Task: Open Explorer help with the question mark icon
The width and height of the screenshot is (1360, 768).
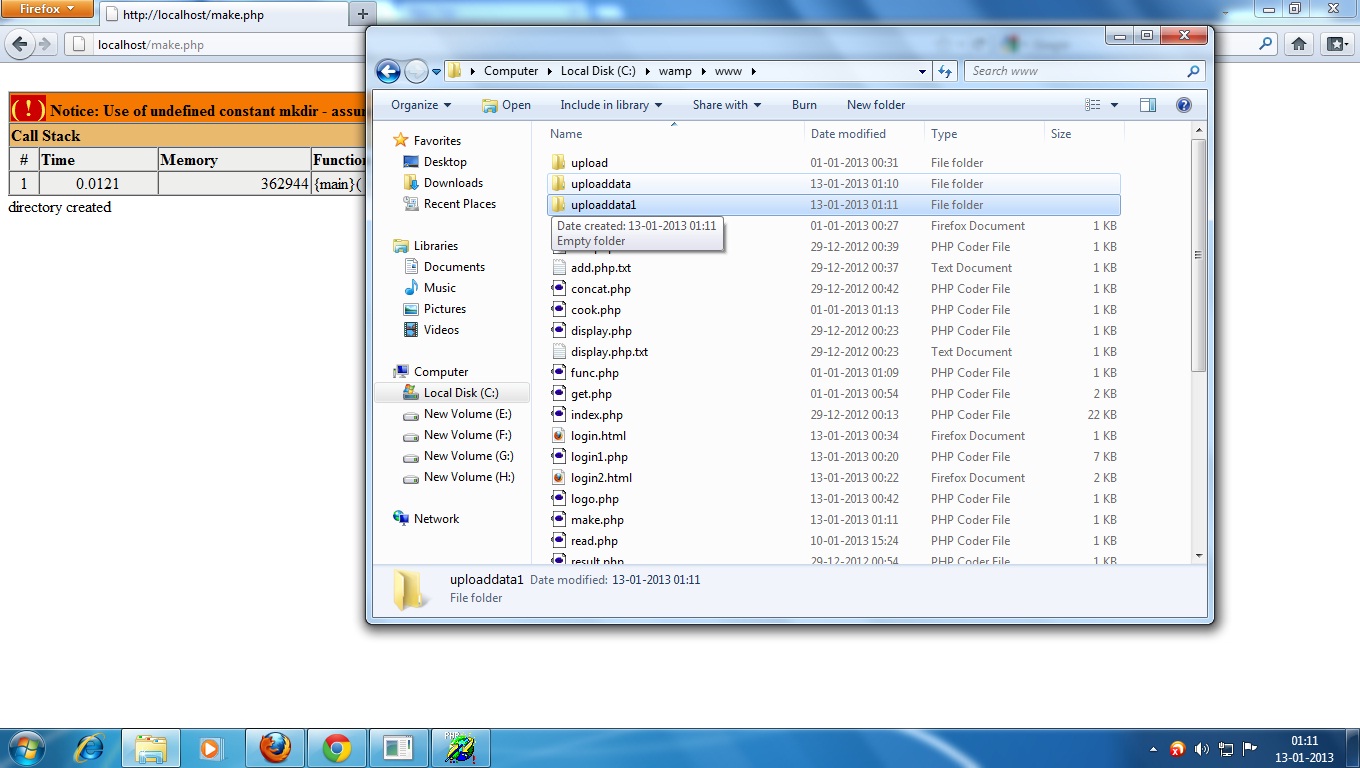Action: (1184, 105)
